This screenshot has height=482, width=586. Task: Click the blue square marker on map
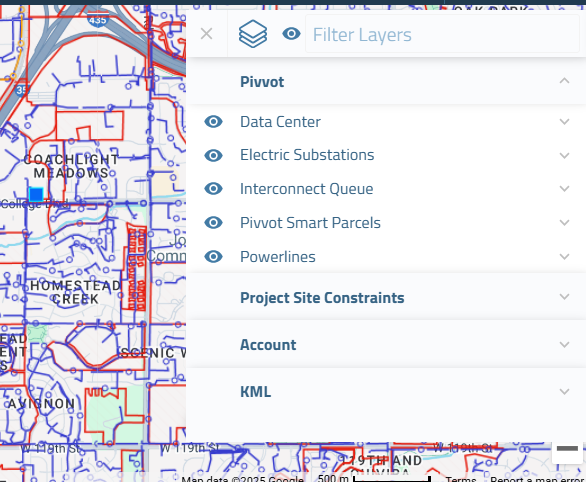pos(36,195)
